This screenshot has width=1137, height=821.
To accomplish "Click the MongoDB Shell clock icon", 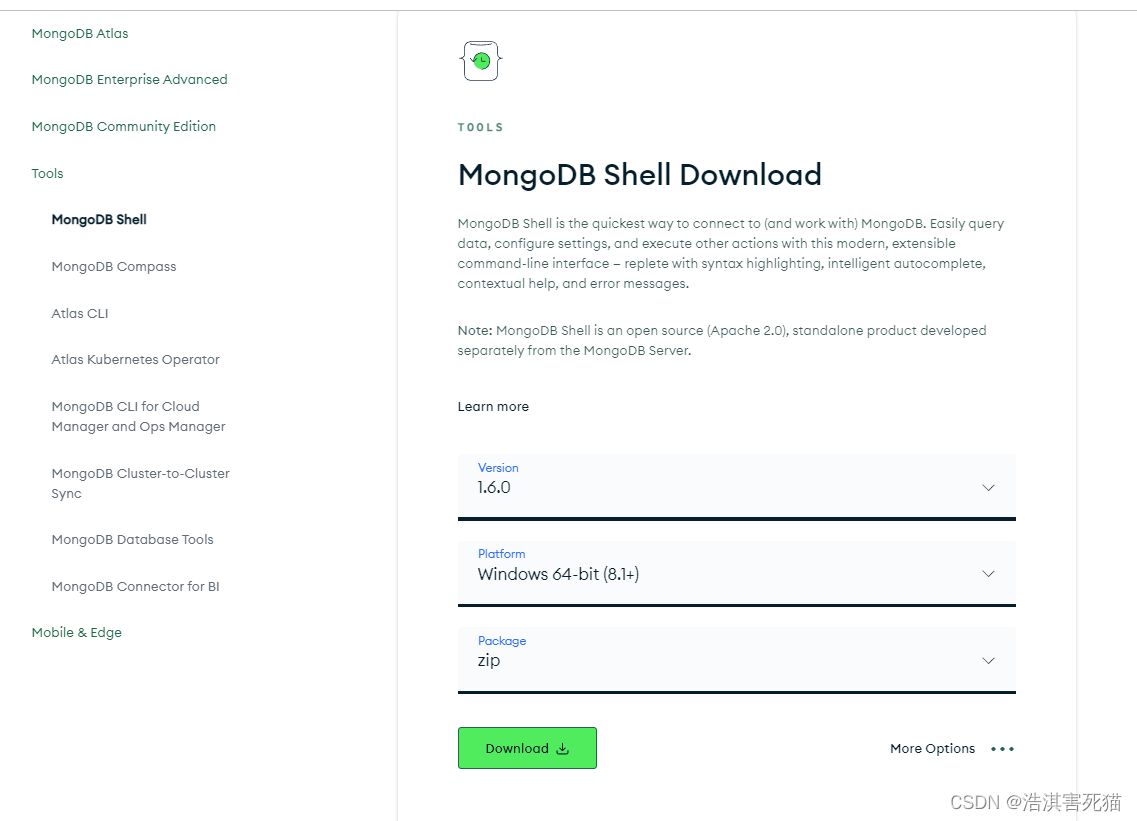I will [481, 61].
